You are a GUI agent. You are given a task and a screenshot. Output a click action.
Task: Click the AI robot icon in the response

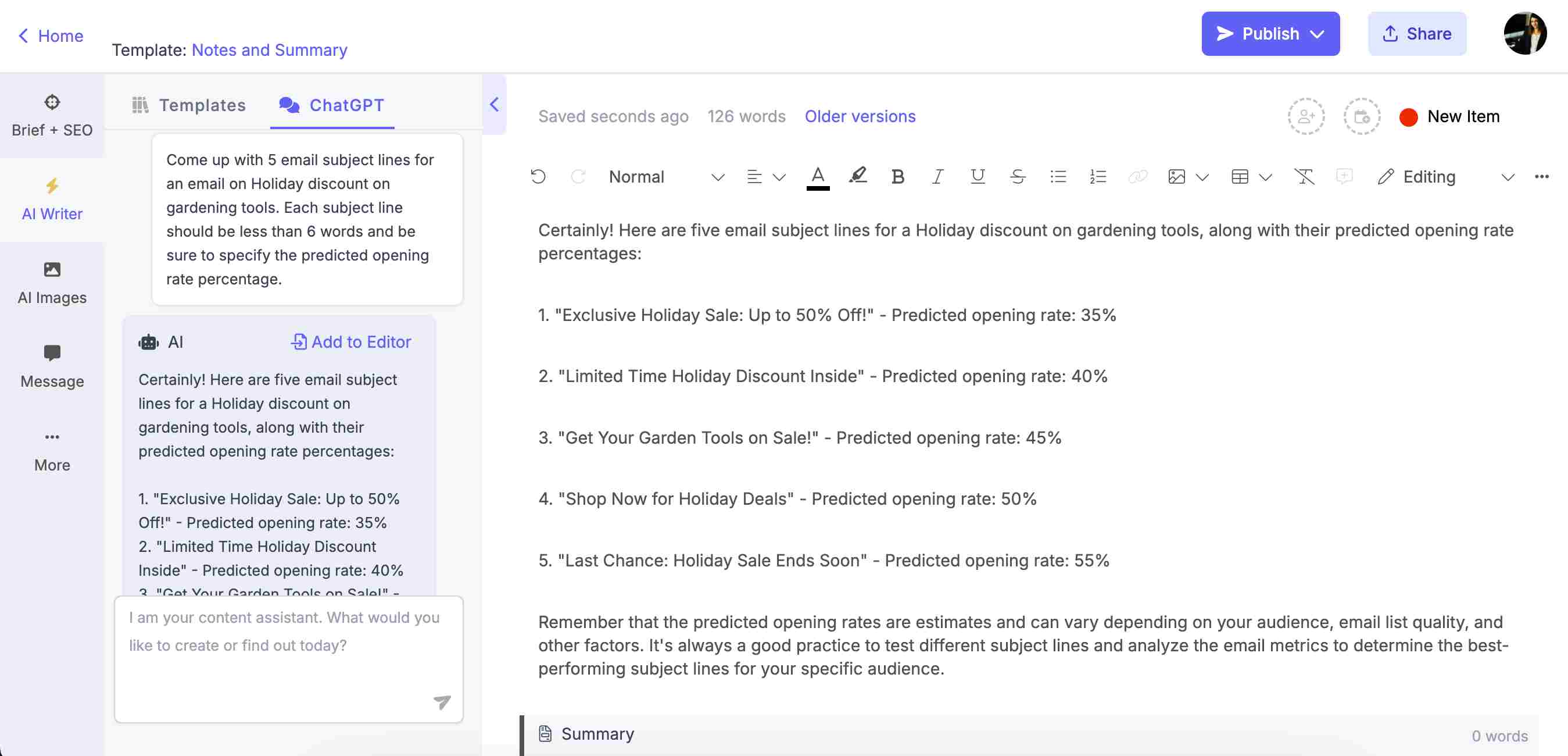click(x=149, y=343)
